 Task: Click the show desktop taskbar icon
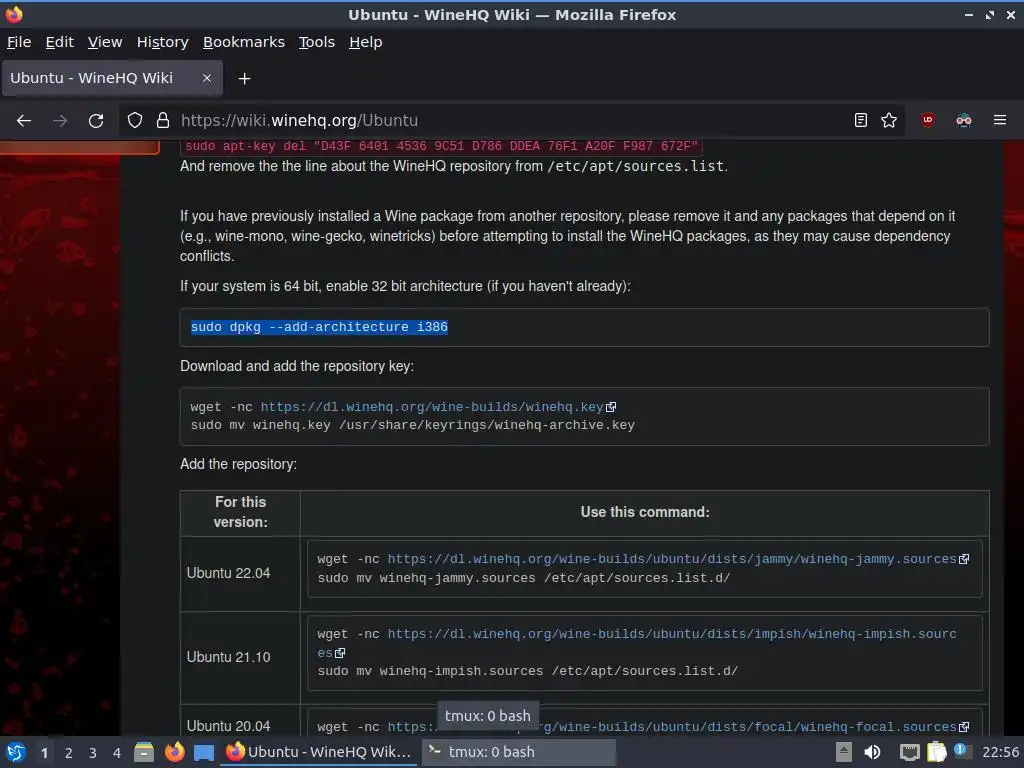pyautogui.click(x=204, y=752)
